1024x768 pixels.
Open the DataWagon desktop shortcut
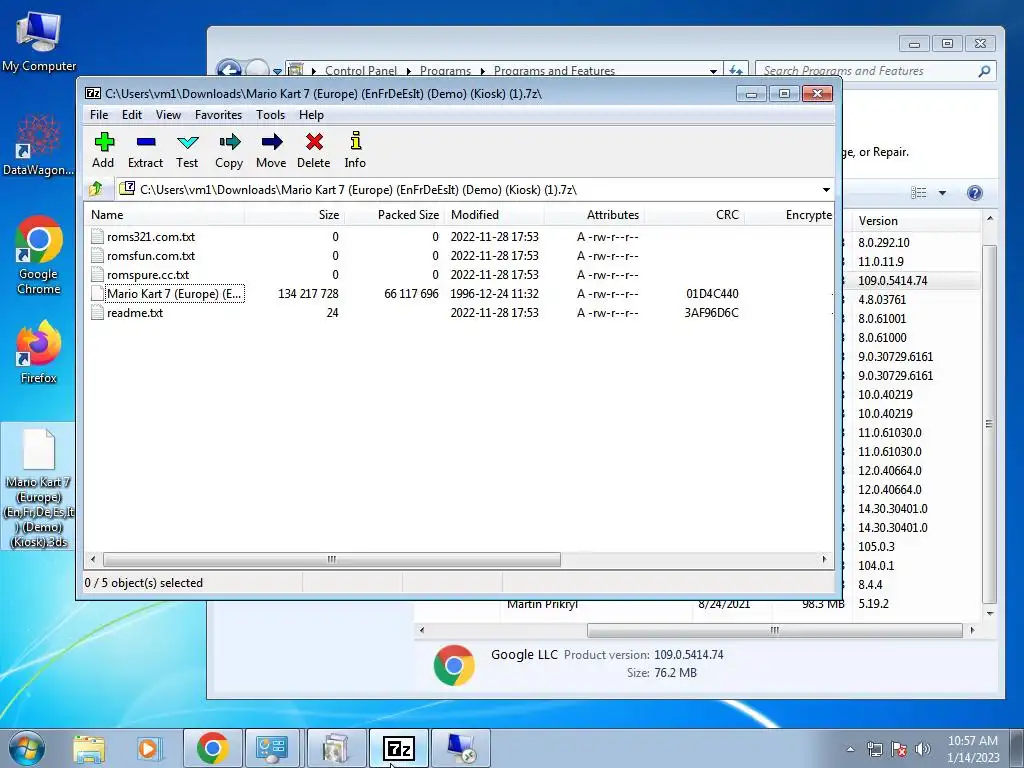coord(39,145)
